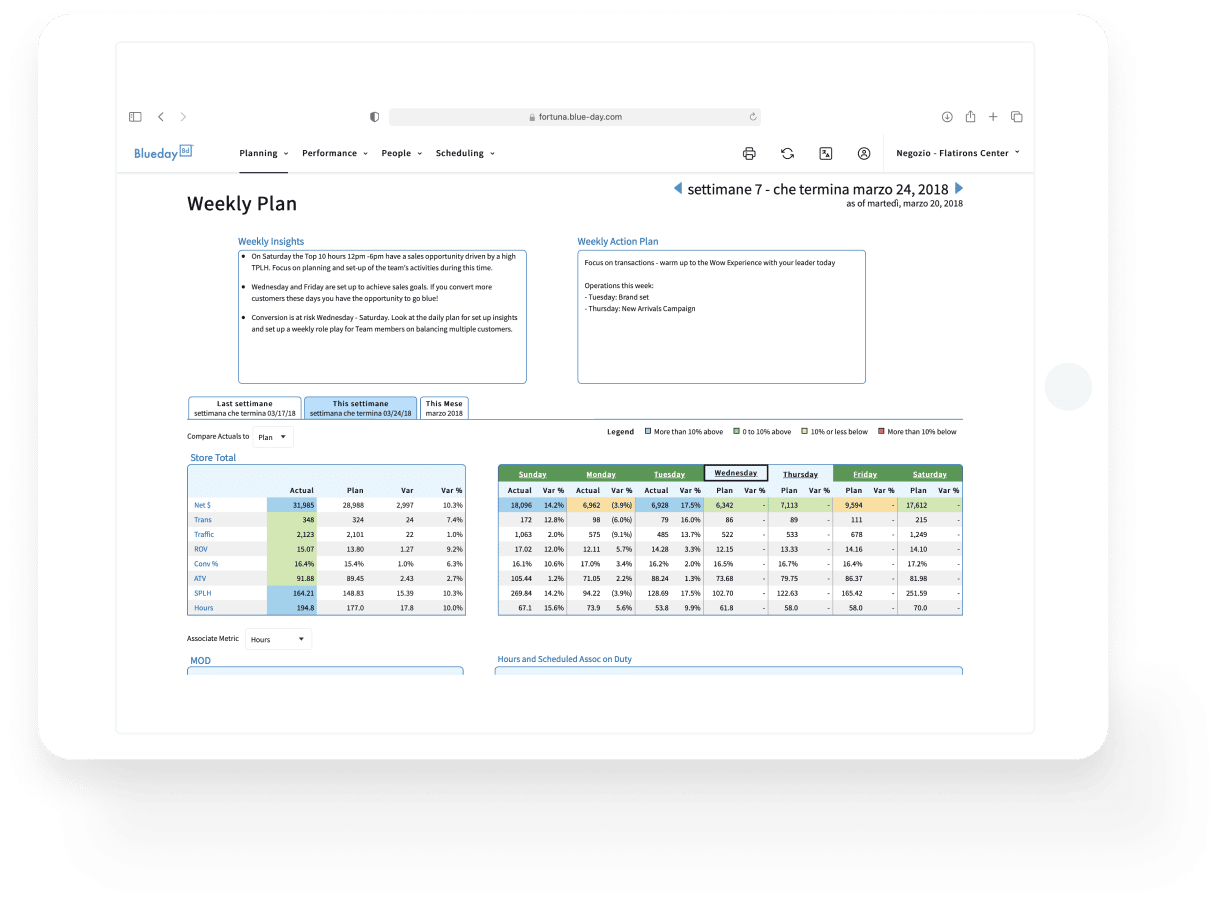This screenshot has width=1230, height=913.
Task: Open the browser downloads icon
Action: 946,117
